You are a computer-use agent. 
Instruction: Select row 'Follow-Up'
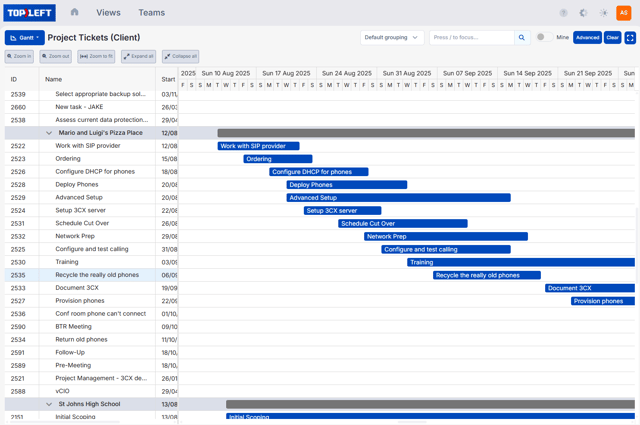pyautogui.click(x=91, y=353)
